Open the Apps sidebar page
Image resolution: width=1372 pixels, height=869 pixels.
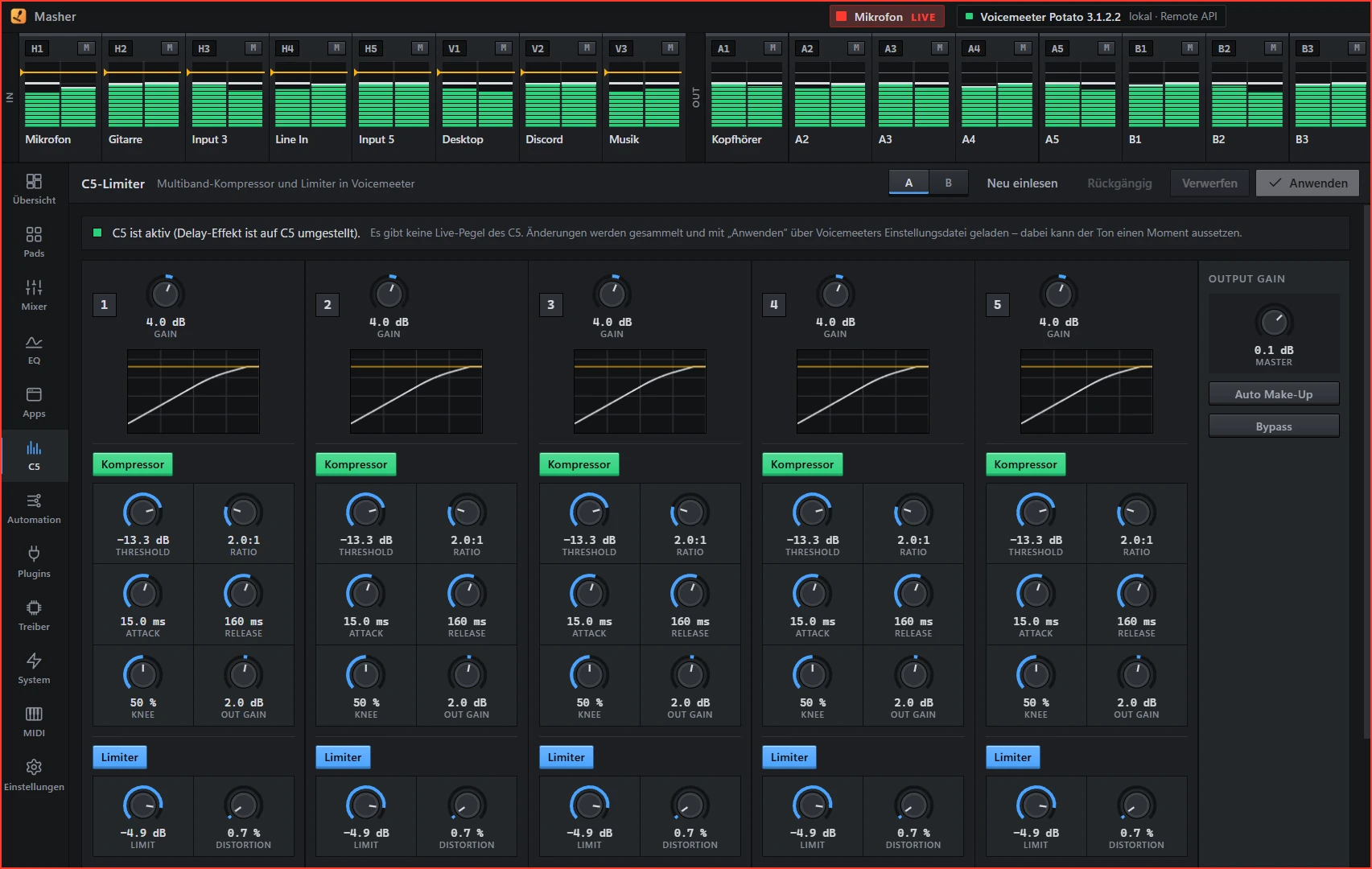coord(34,402)
